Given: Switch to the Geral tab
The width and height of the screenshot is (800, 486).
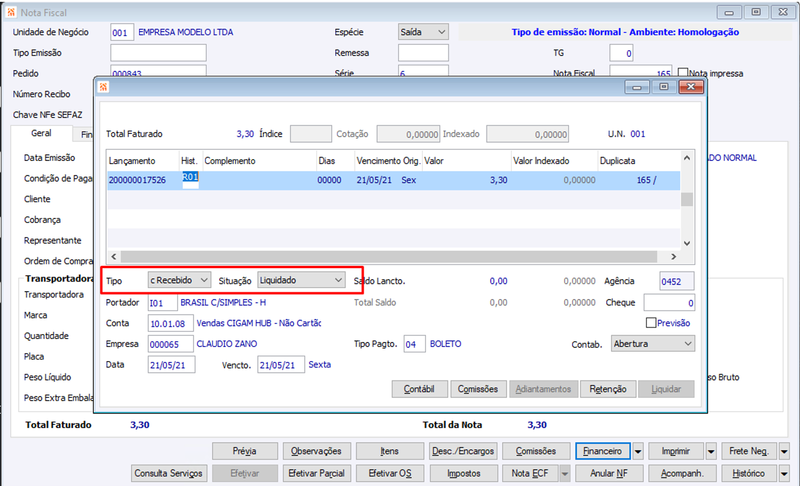Looking at the screenshot, I should (x=41, y=133).
